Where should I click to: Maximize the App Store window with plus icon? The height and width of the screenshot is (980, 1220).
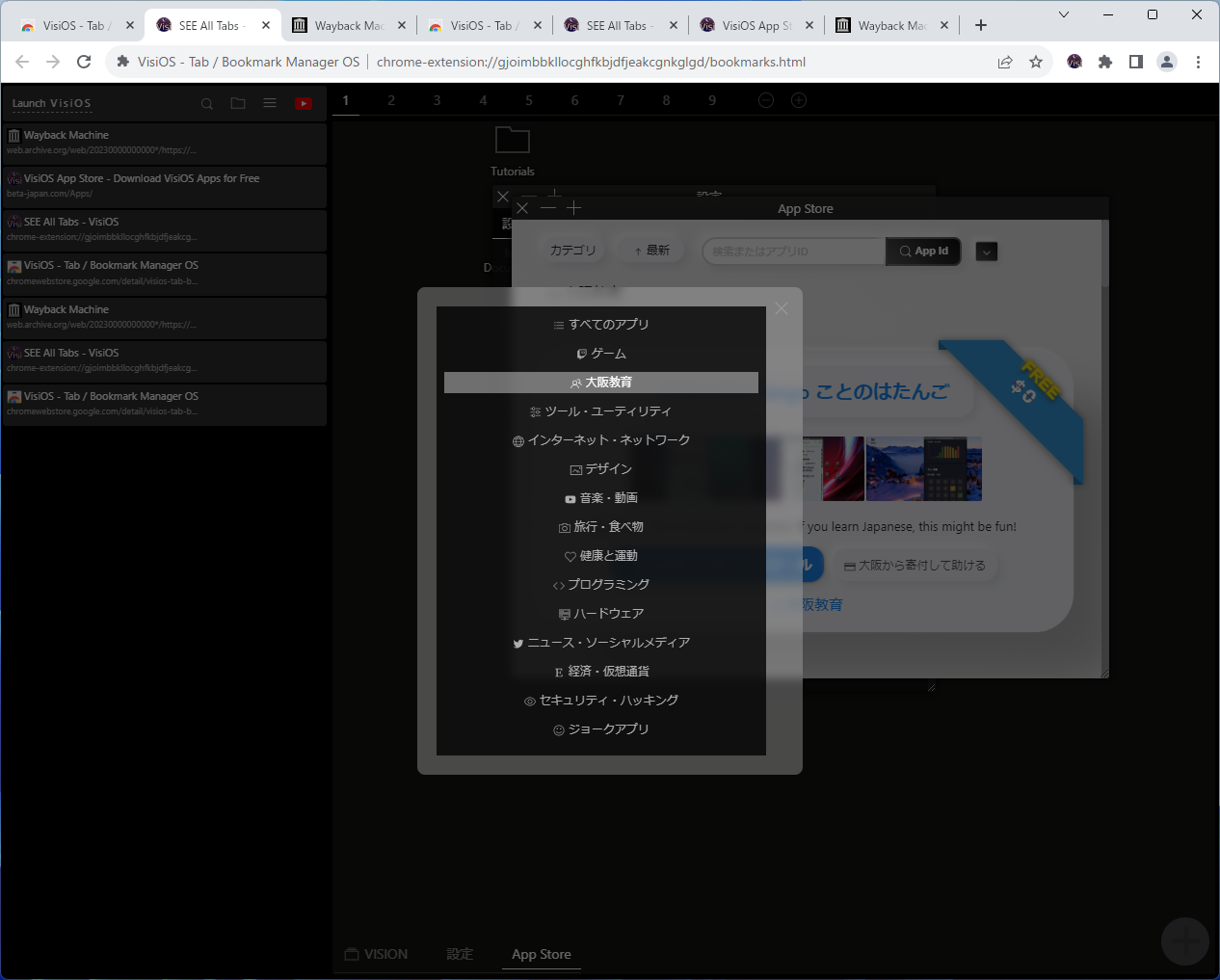574,208
